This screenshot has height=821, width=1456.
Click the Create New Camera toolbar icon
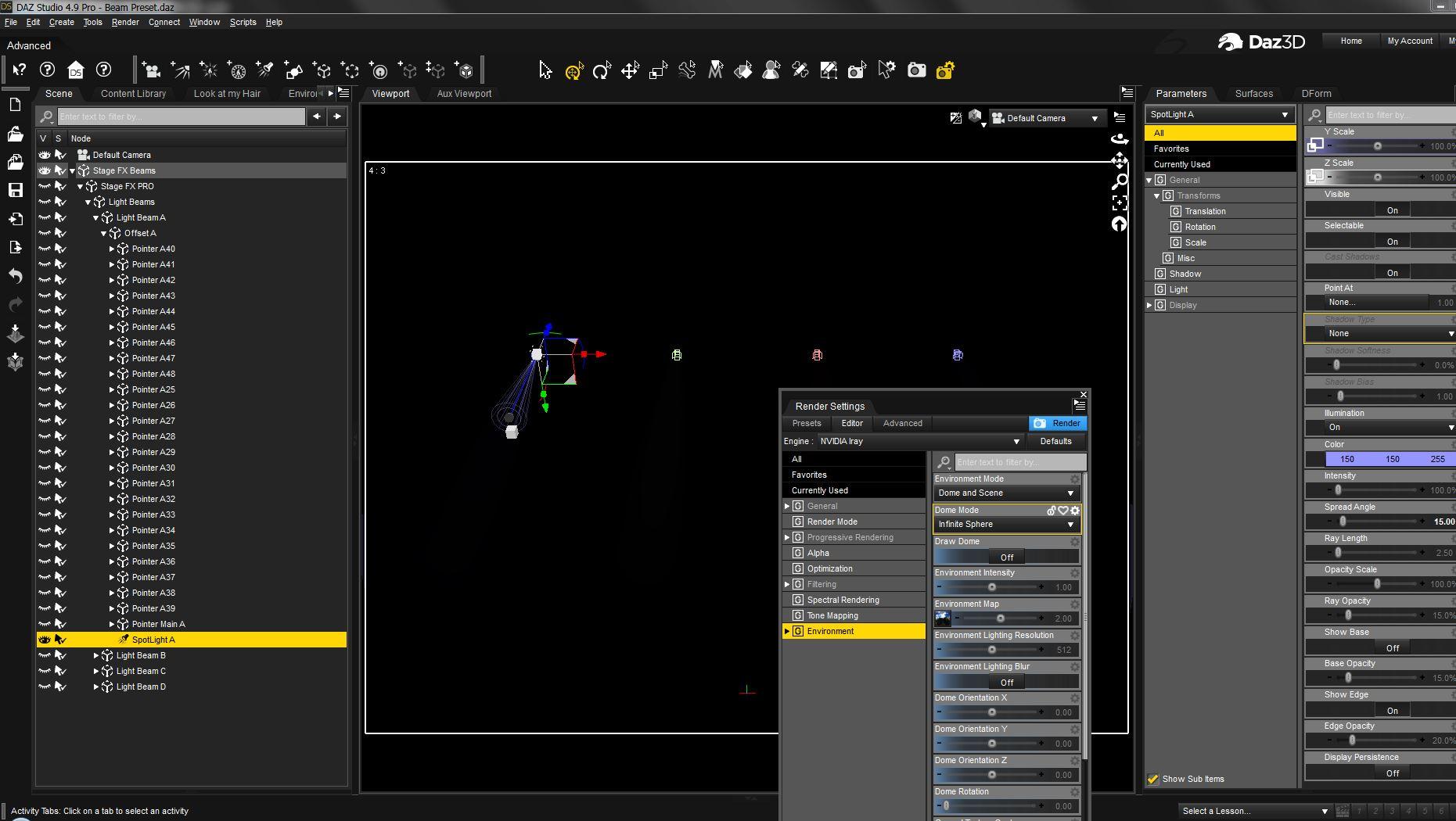point(151,71)
